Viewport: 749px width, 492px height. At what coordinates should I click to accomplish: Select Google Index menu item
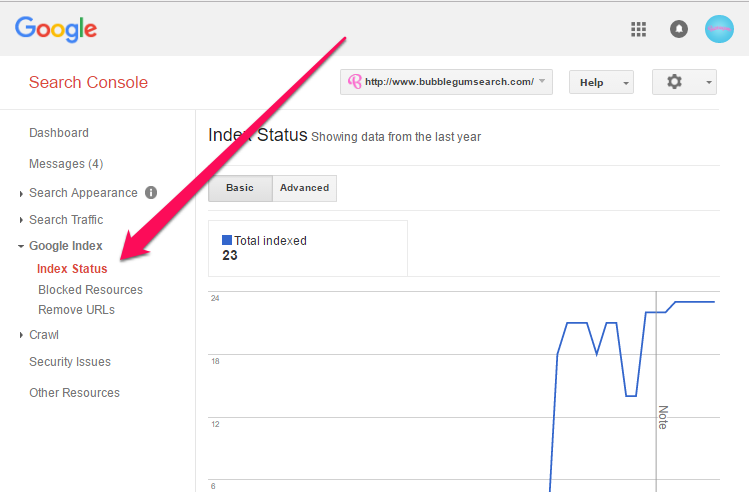click(65, 246)
